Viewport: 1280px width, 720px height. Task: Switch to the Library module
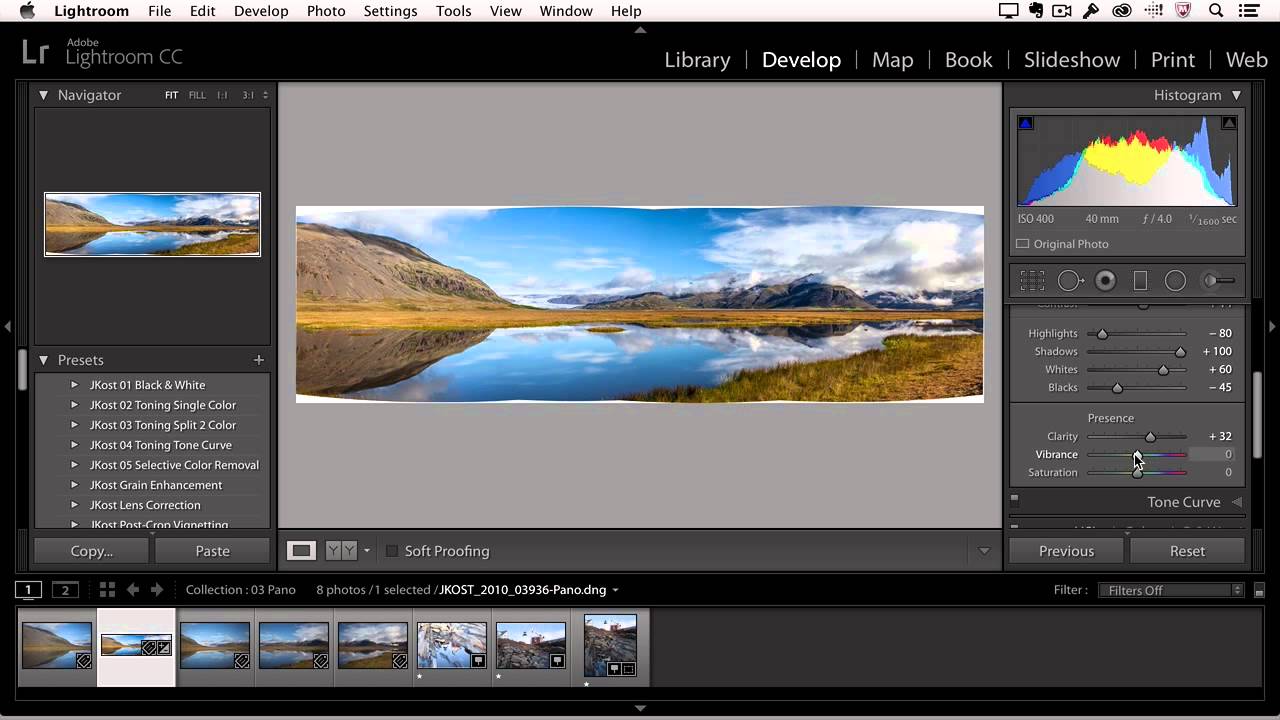pyautogui.click(x=697, y=60)
